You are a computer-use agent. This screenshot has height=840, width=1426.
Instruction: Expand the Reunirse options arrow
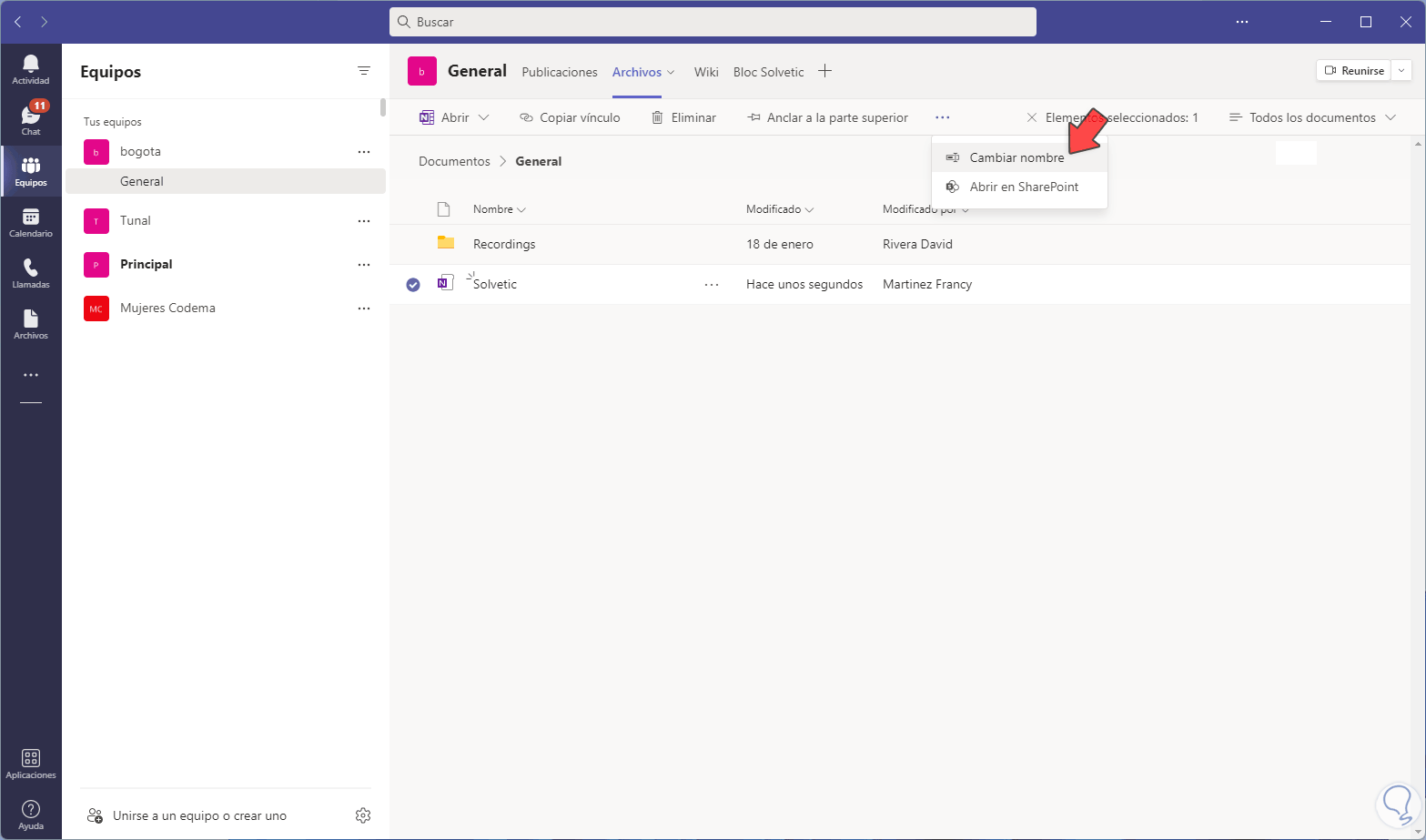coord(1401,70)
